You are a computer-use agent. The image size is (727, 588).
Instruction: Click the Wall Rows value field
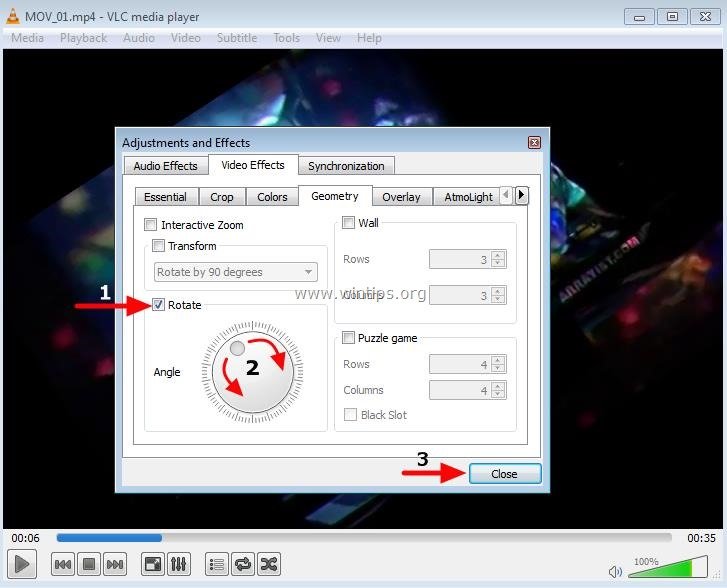tap(460, 259)
